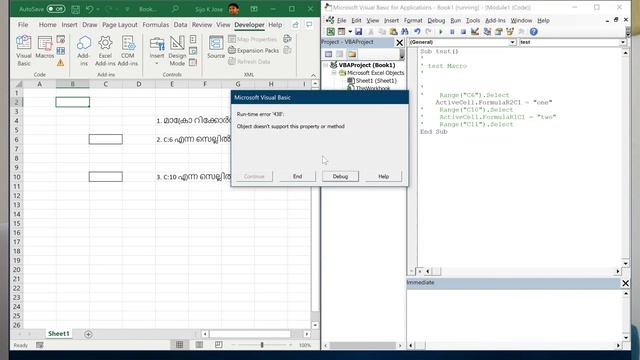Open the Macros list in the Developer tab
This screenshot has width=640, height=360.
tap(45, 47)
